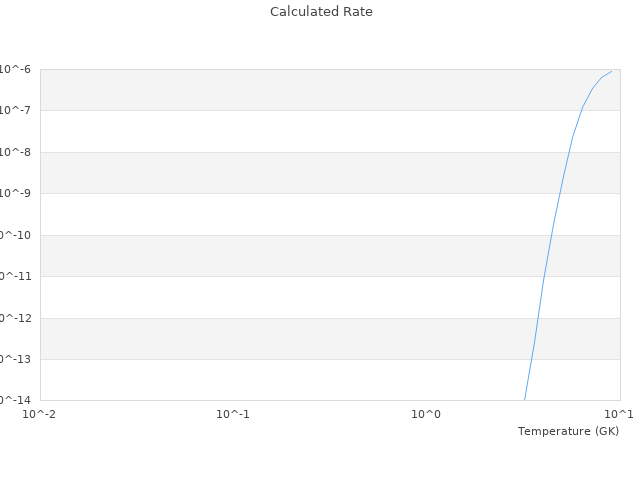The image size is (640, 480).
Task: Click the 'Temperature (GK)' x-axis title
Action: click(x=568, y=431)
